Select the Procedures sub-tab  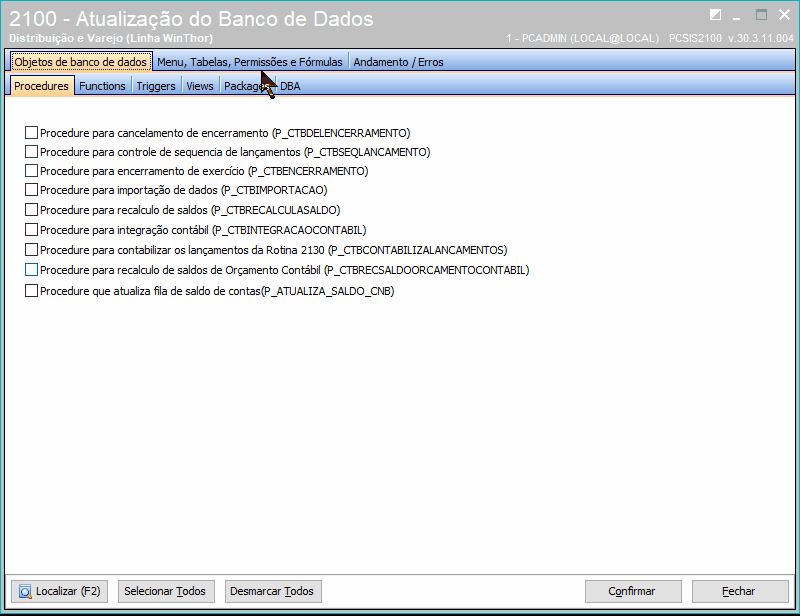click(41, 86)
